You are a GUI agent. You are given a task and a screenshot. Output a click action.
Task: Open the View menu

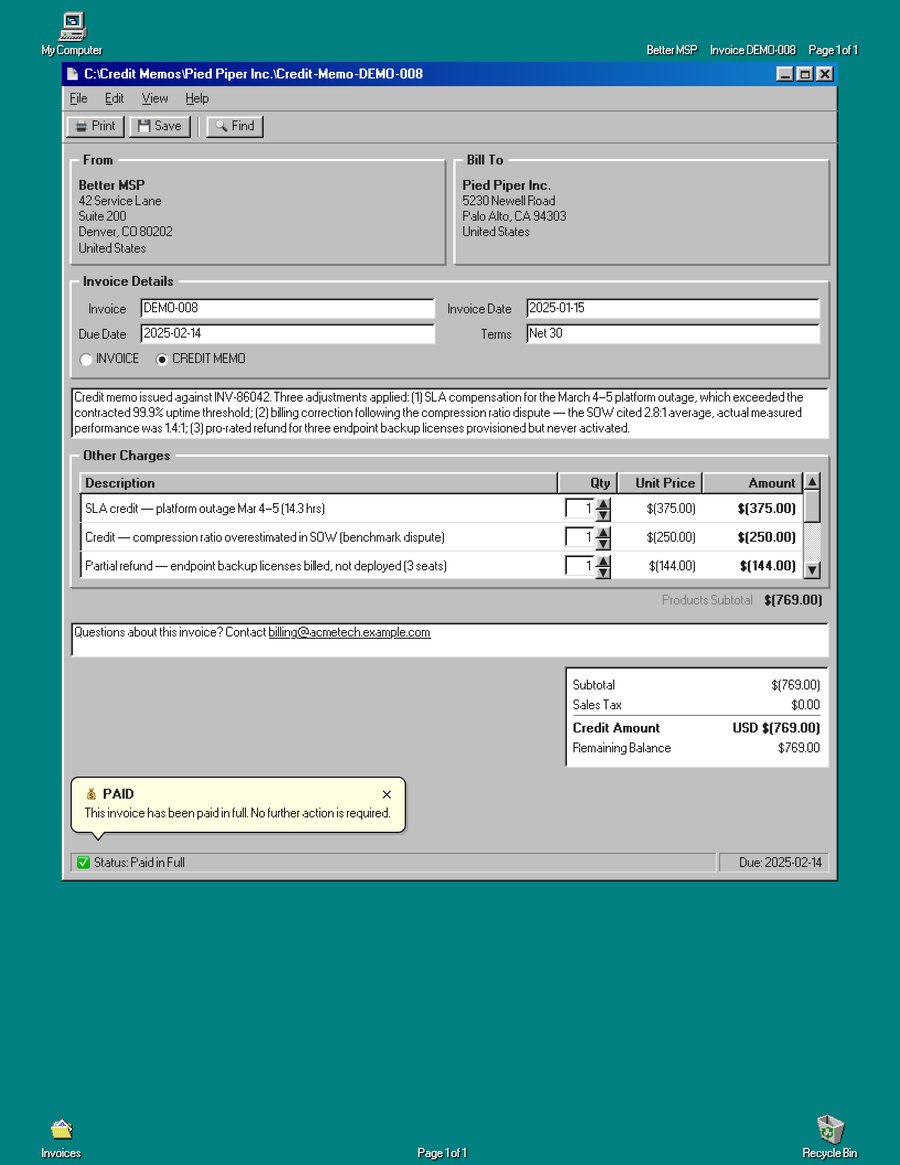click(x=155, y=98)
